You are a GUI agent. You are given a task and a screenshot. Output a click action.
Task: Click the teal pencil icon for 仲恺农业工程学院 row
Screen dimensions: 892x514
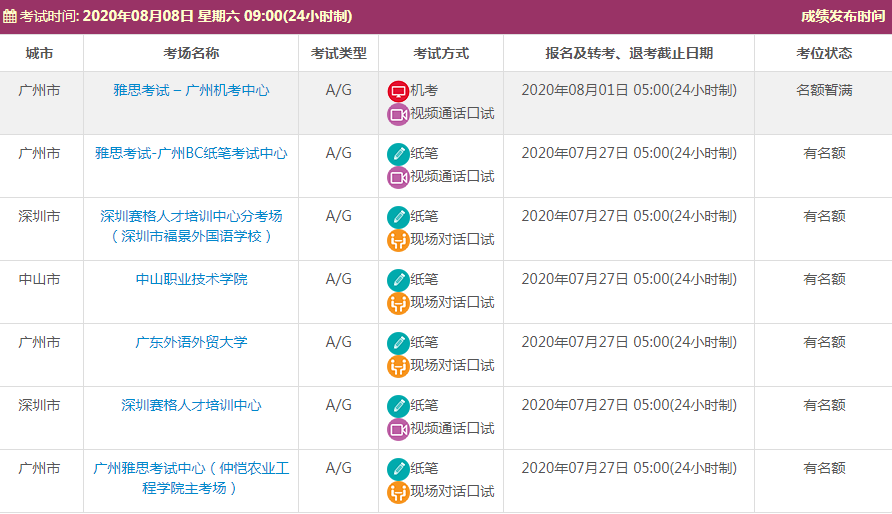(x=398, y=469)
